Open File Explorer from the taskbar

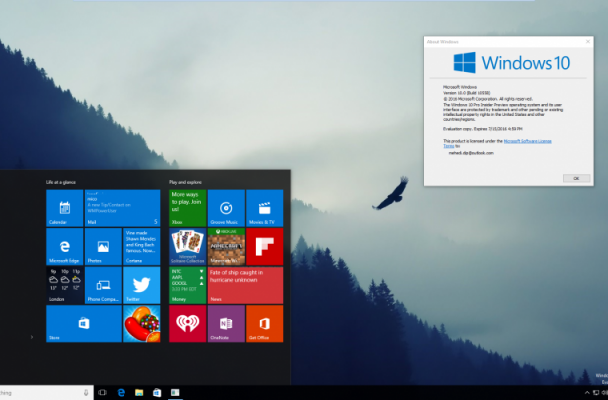[x=140, y=392]
